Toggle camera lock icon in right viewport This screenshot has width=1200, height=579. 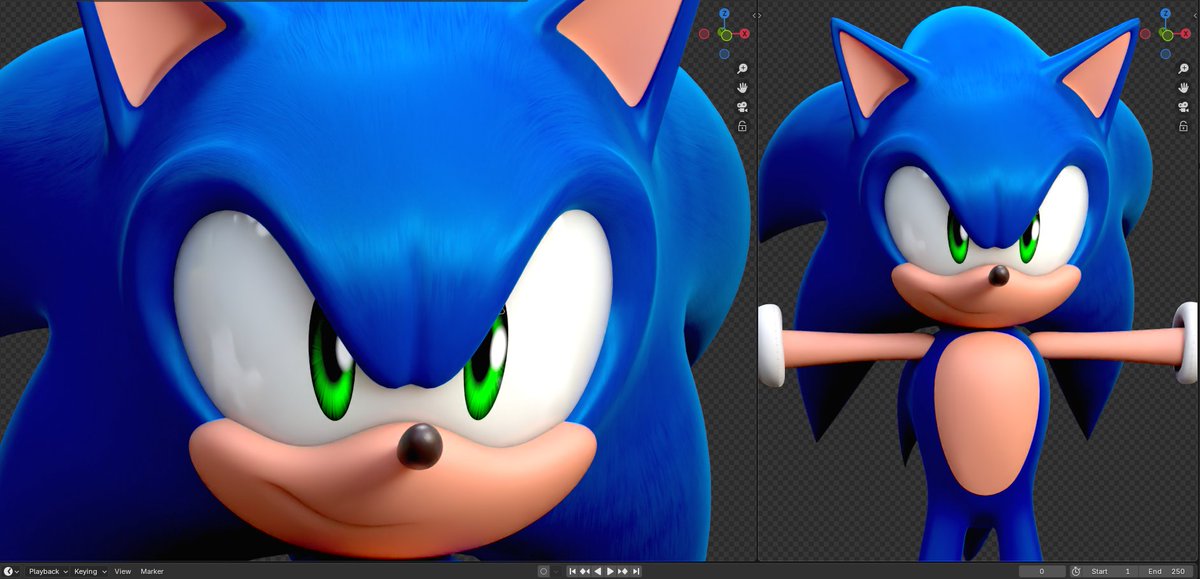(1184, 126)
